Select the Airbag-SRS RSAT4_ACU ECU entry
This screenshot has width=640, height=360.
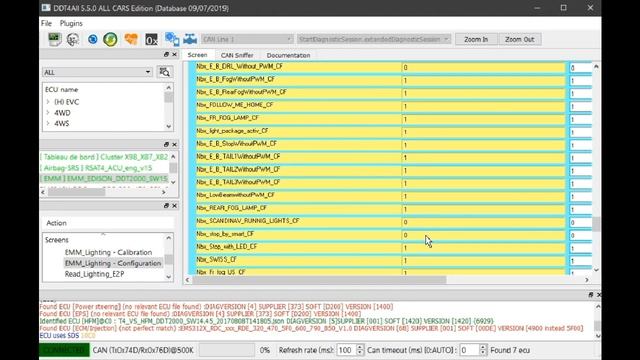tap(96, 168)
